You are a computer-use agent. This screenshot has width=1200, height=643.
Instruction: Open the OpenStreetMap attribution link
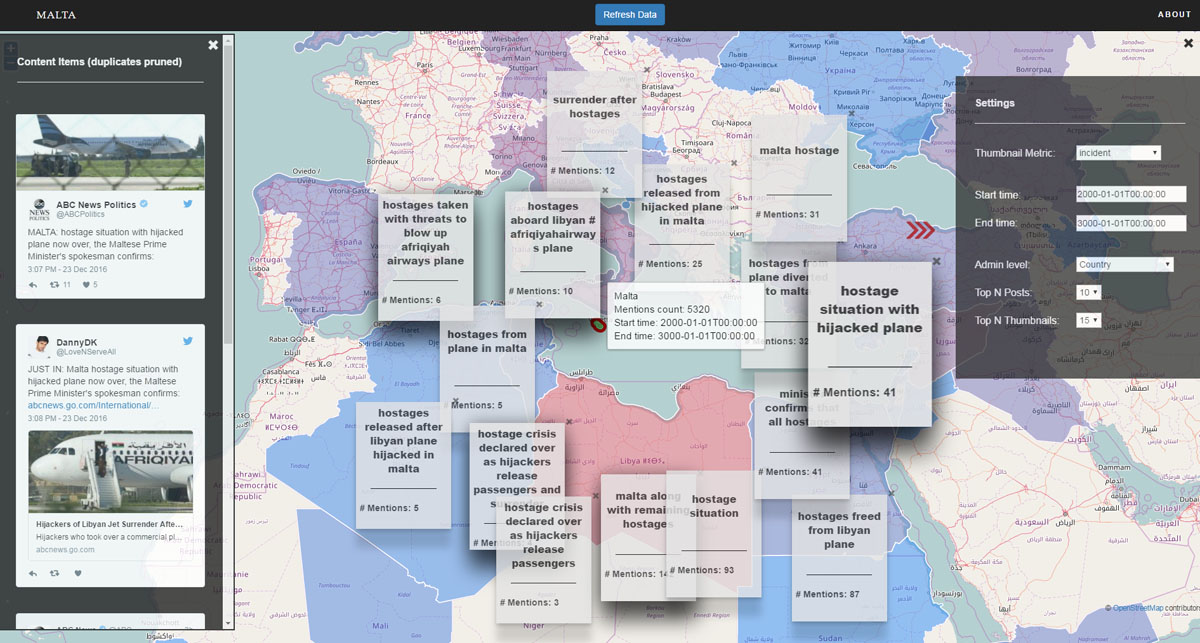point(1138,608)
